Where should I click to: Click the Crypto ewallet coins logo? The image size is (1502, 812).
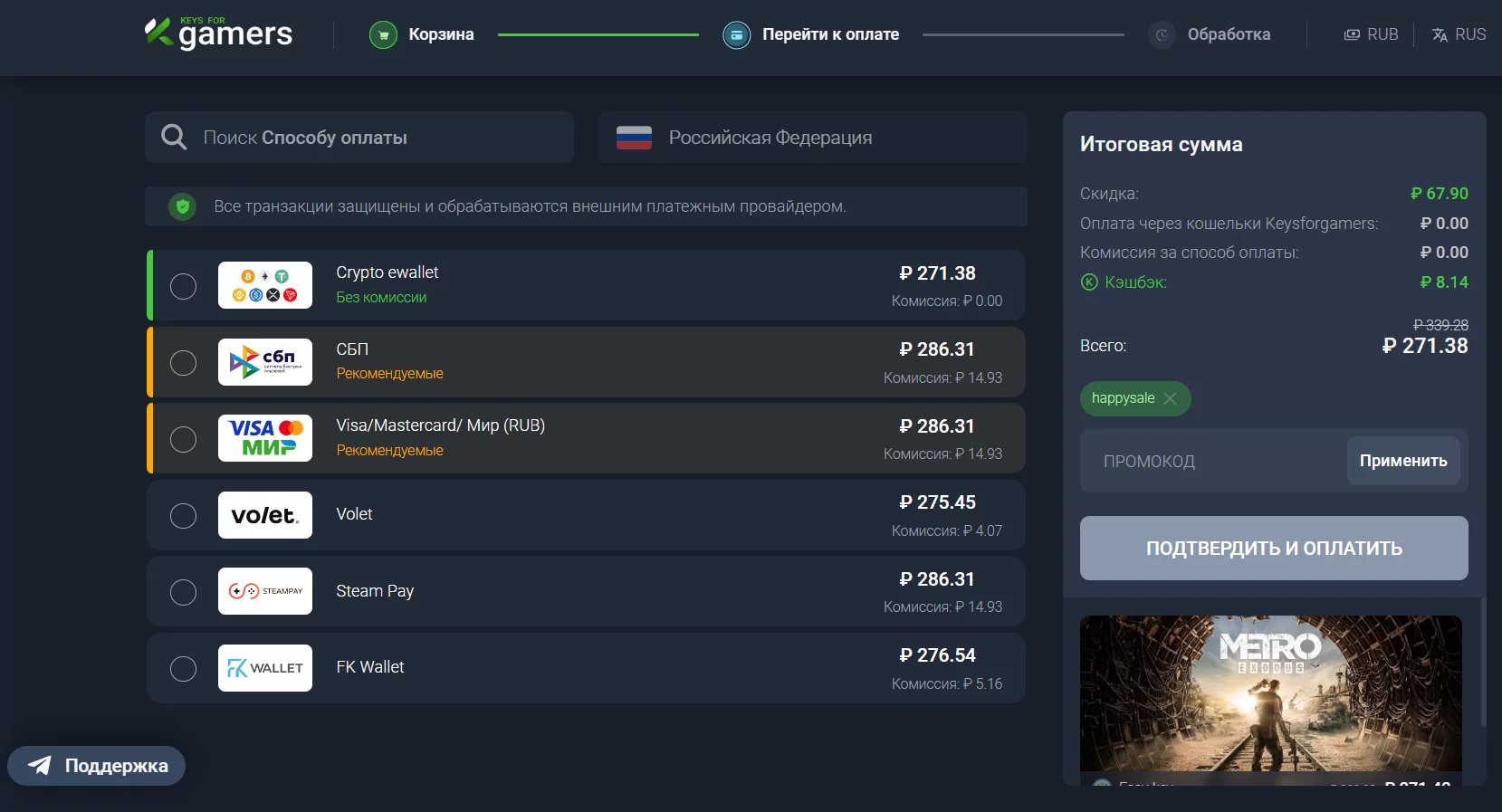click(265, 285)
